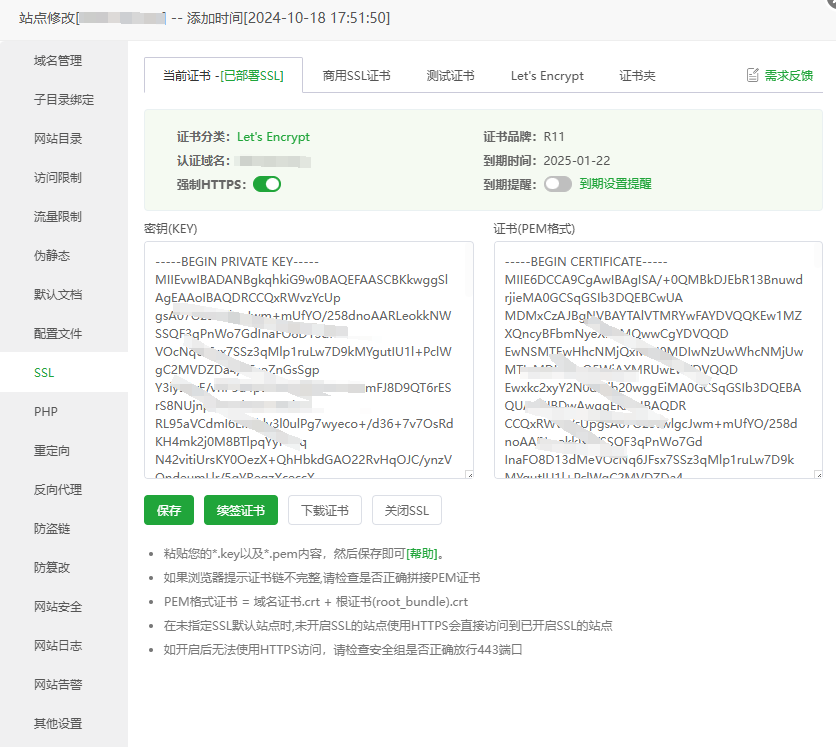Switch to the 当前证书 tab
The image size is (836, 747).
point(223,76)
